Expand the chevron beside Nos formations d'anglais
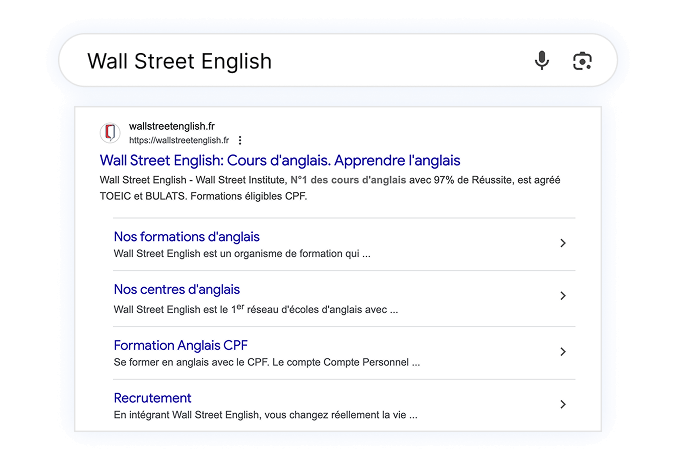 pos(563,243)
